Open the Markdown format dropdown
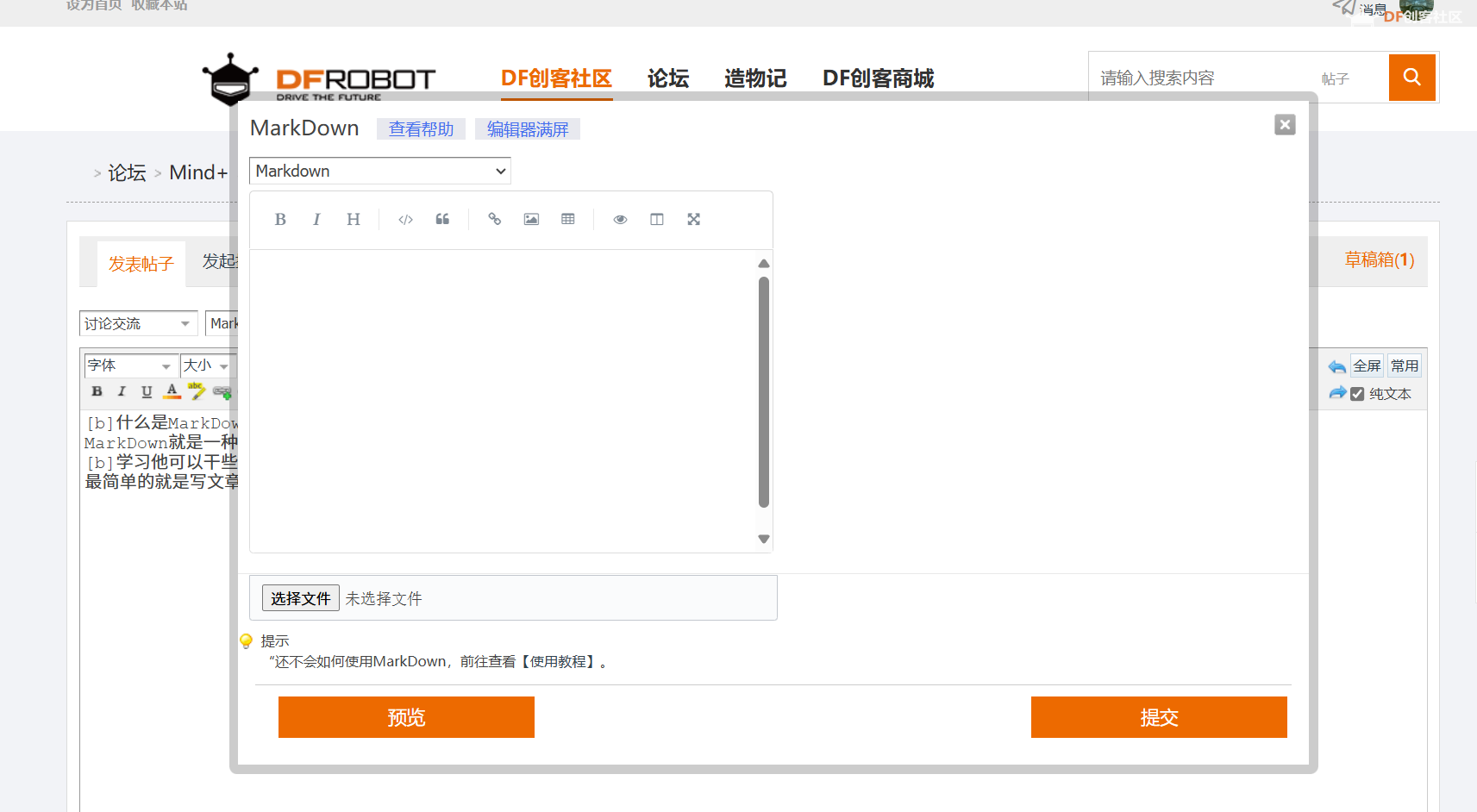The height and width of the screenshot is (812, 1477). [x=380, y=171]
